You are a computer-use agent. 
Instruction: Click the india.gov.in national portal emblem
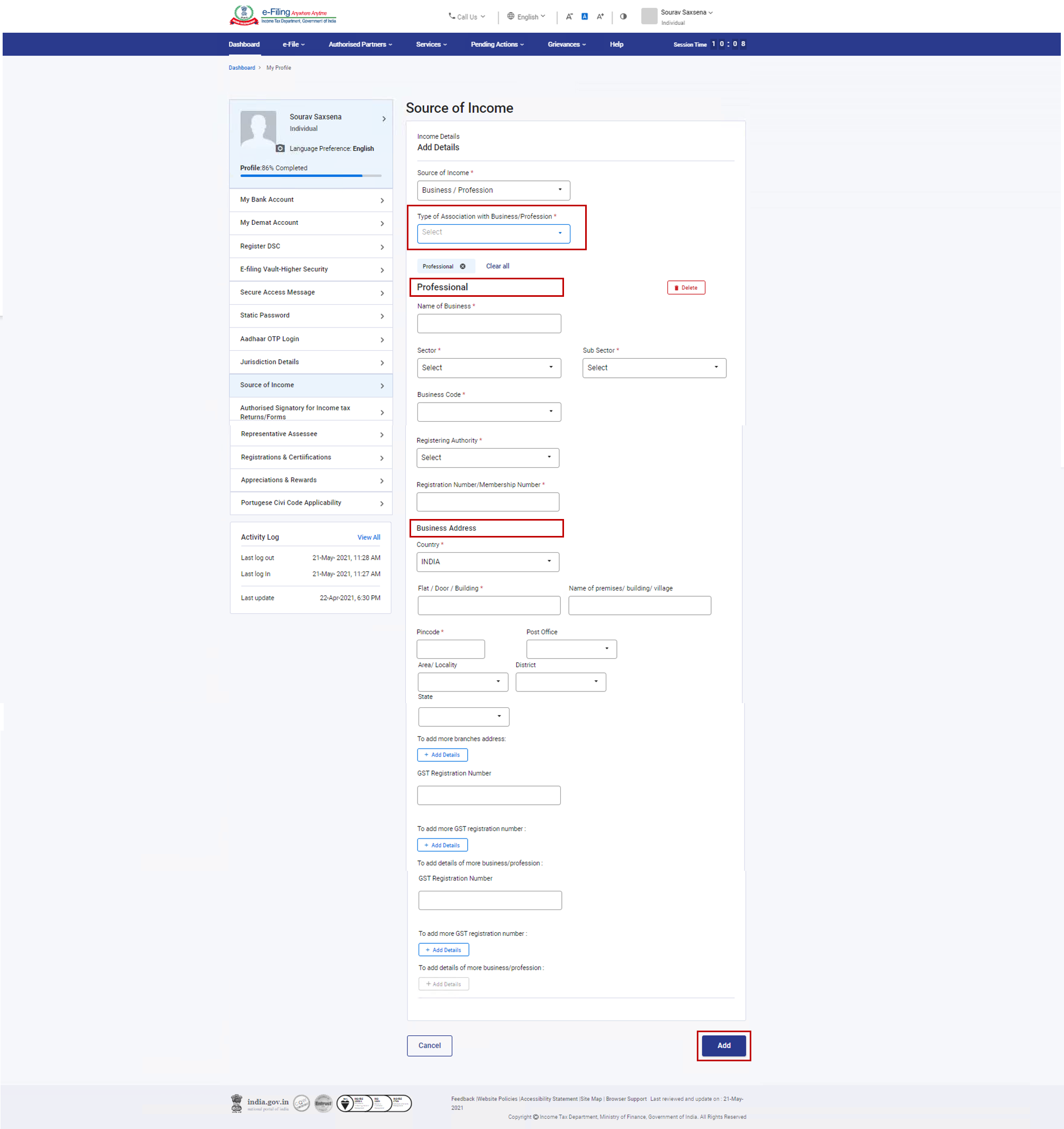click(x=237, y=1103)
